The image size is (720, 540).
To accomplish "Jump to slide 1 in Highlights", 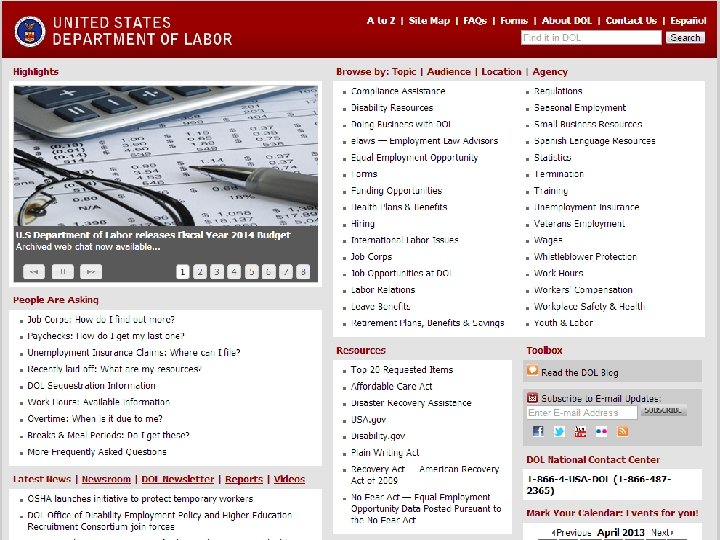I will click(183, 272).
